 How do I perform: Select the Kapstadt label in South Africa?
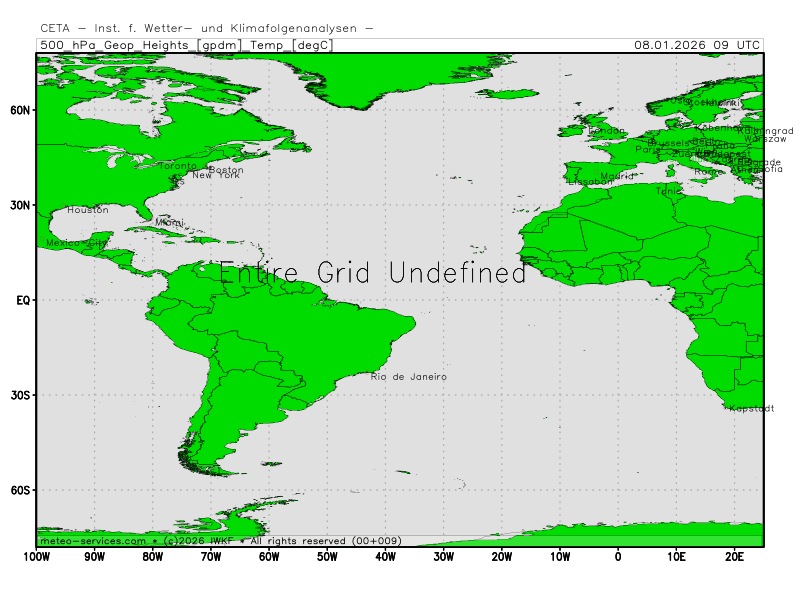(x=750, y=408)
